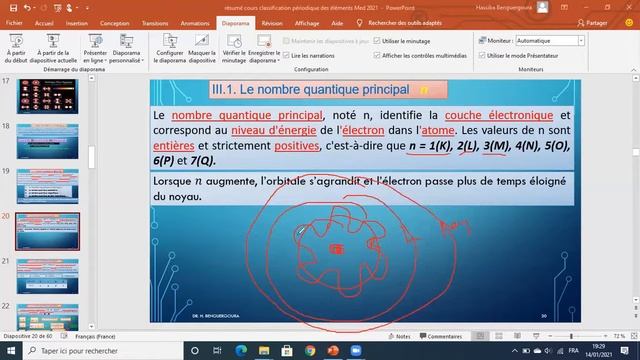Start slideshow from beginning via quick access icon
Screen dimensions: 640x360
[58, 8]
